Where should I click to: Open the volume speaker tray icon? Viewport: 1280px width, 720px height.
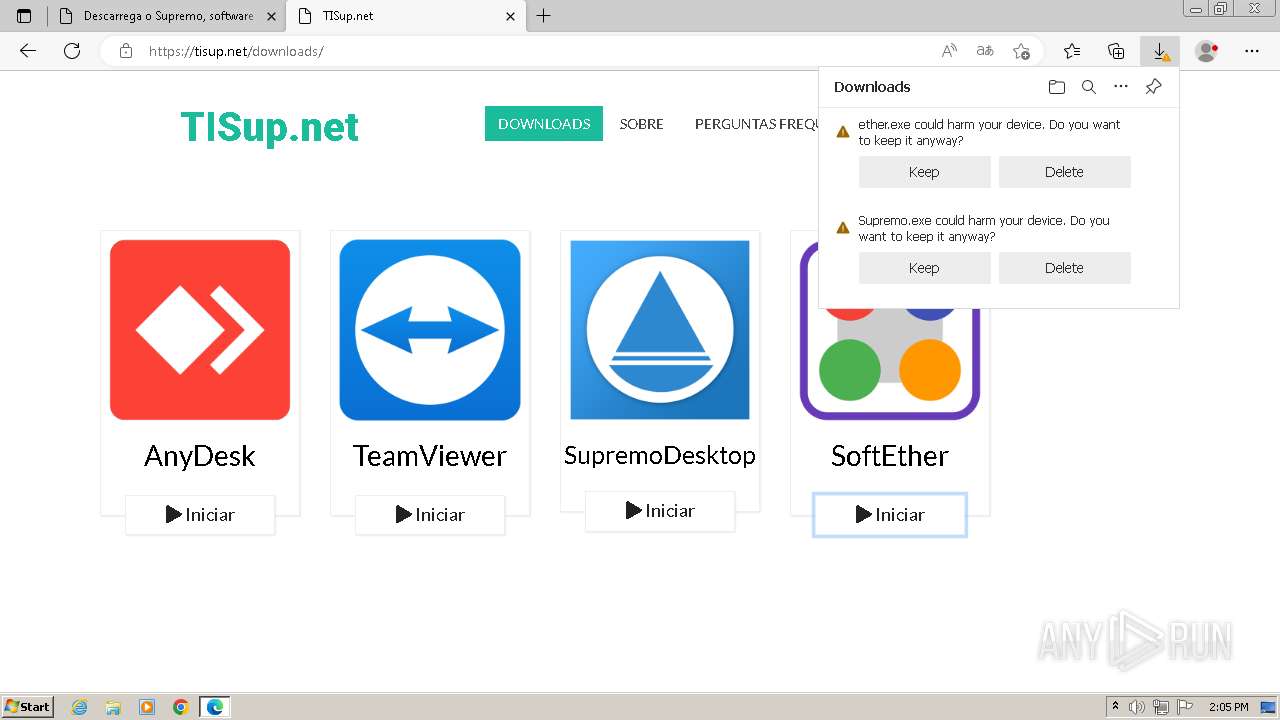tap(1137, 707)
